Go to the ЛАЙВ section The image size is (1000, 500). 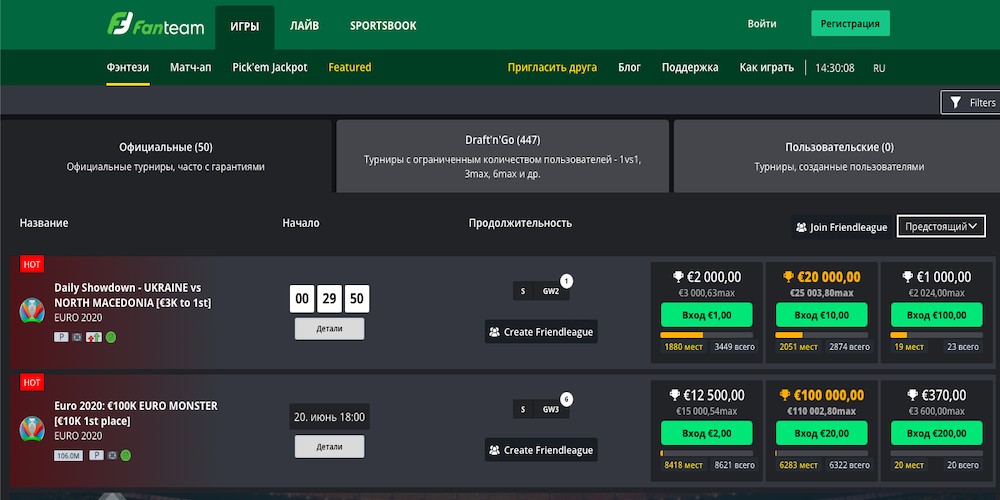(x=304, y=25)
